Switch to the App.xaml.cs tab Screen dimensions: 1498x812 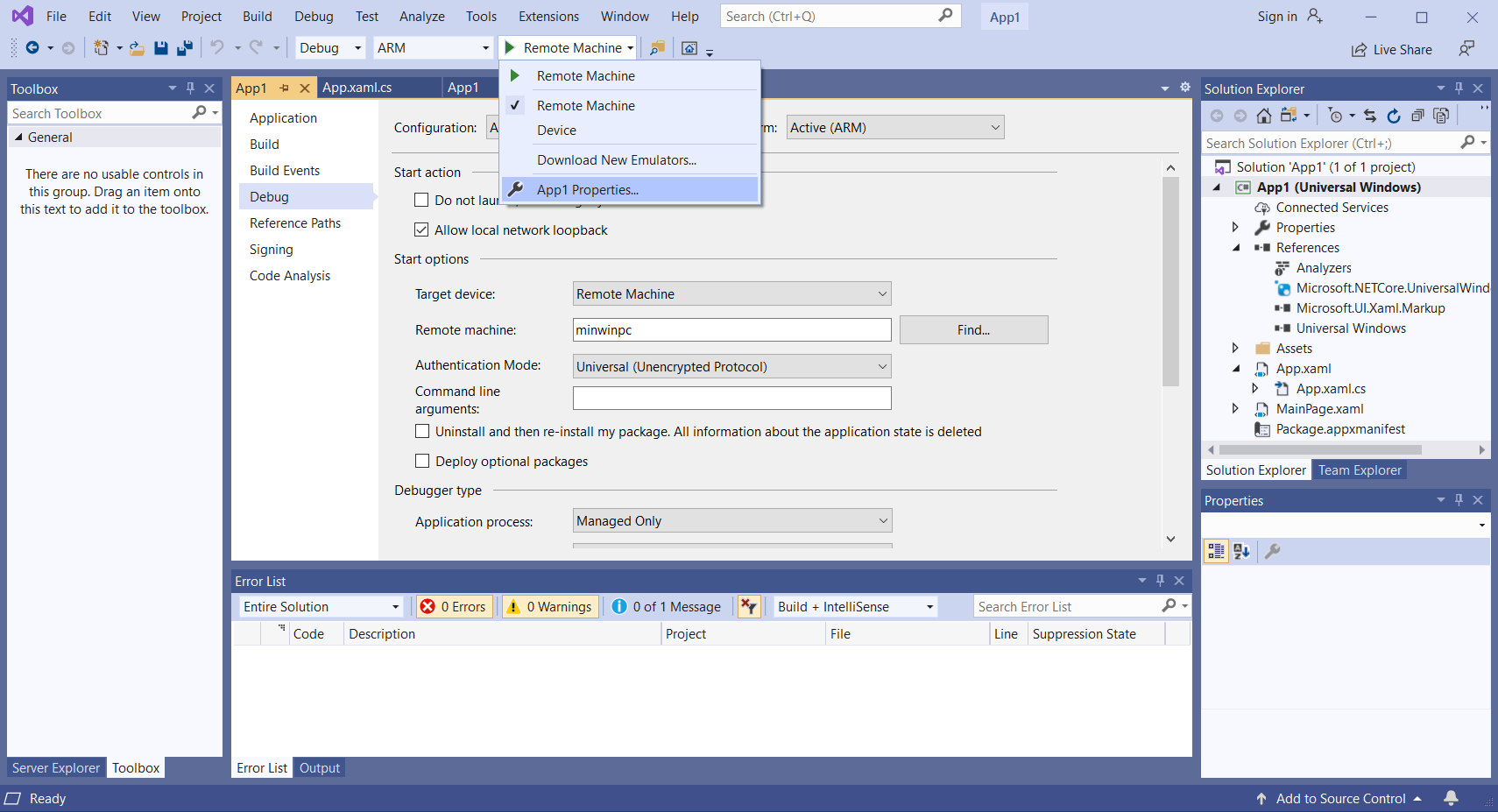tap(357, 87)
